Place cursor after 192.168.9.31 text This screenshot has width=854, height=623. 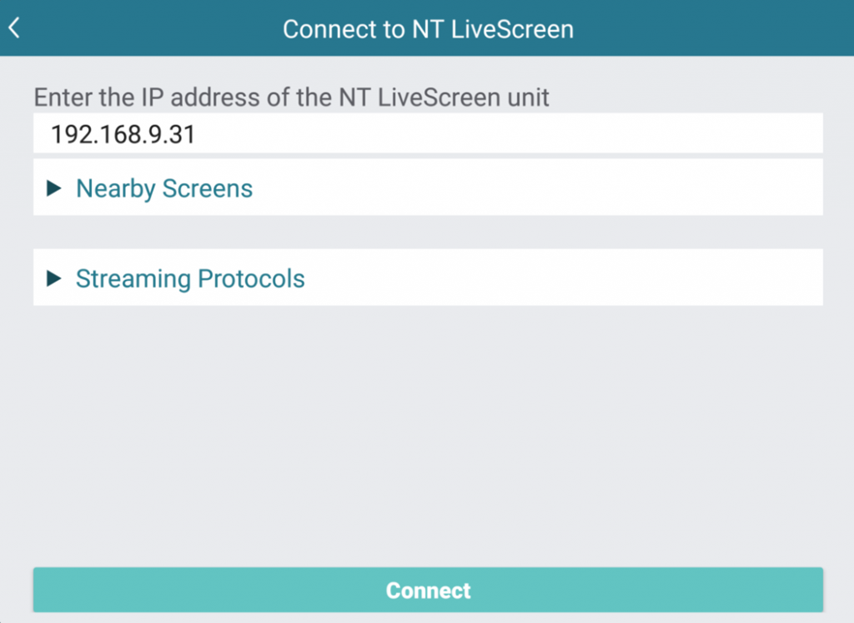(196, 135)
